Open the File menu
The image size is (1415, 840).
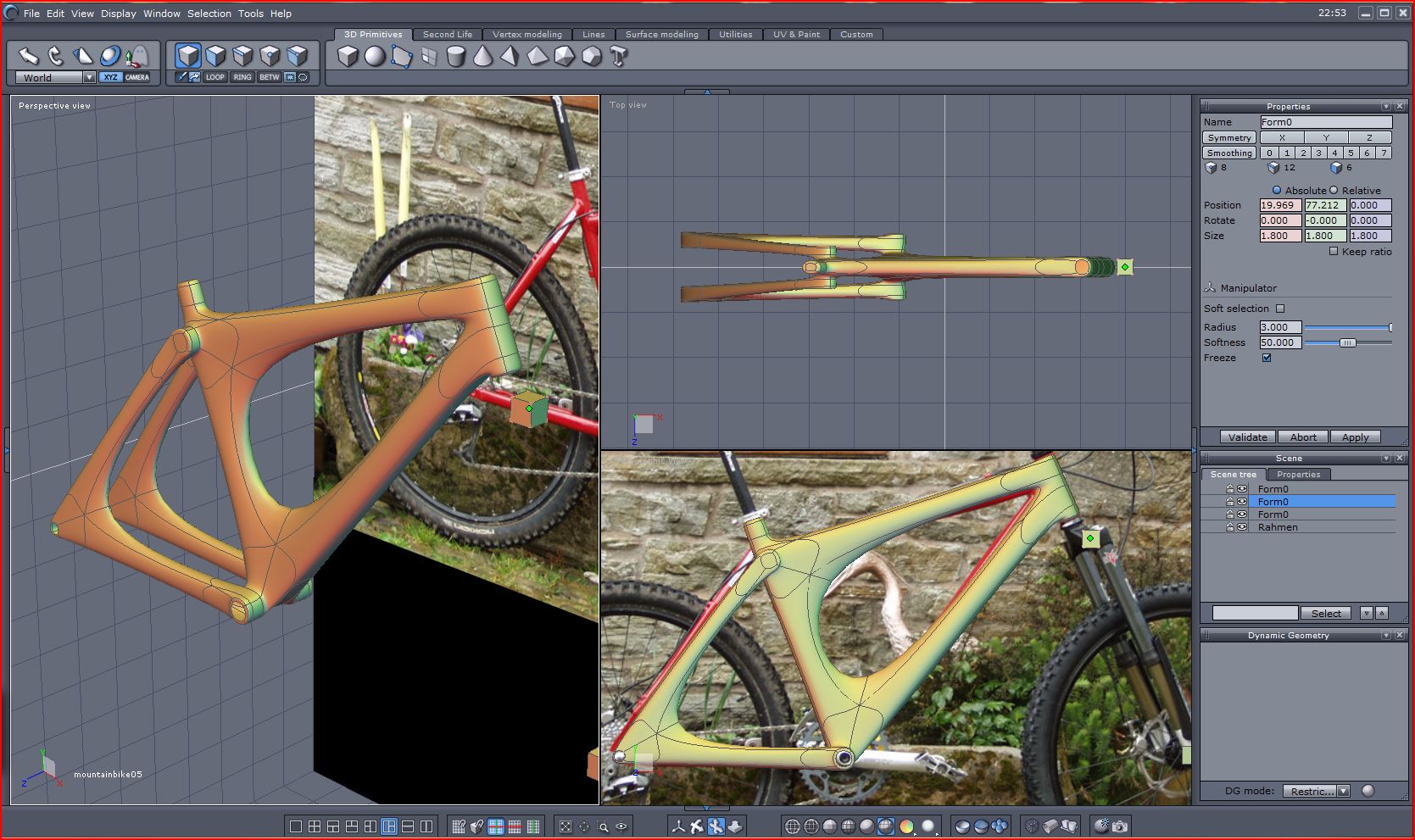click(31, 14)
